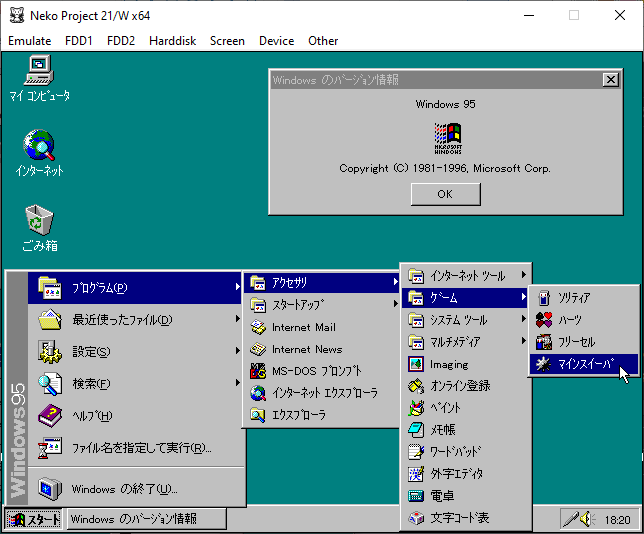Click the 検索(F) magnifier icon
The image size is (644, 534).
click(50, 384)
